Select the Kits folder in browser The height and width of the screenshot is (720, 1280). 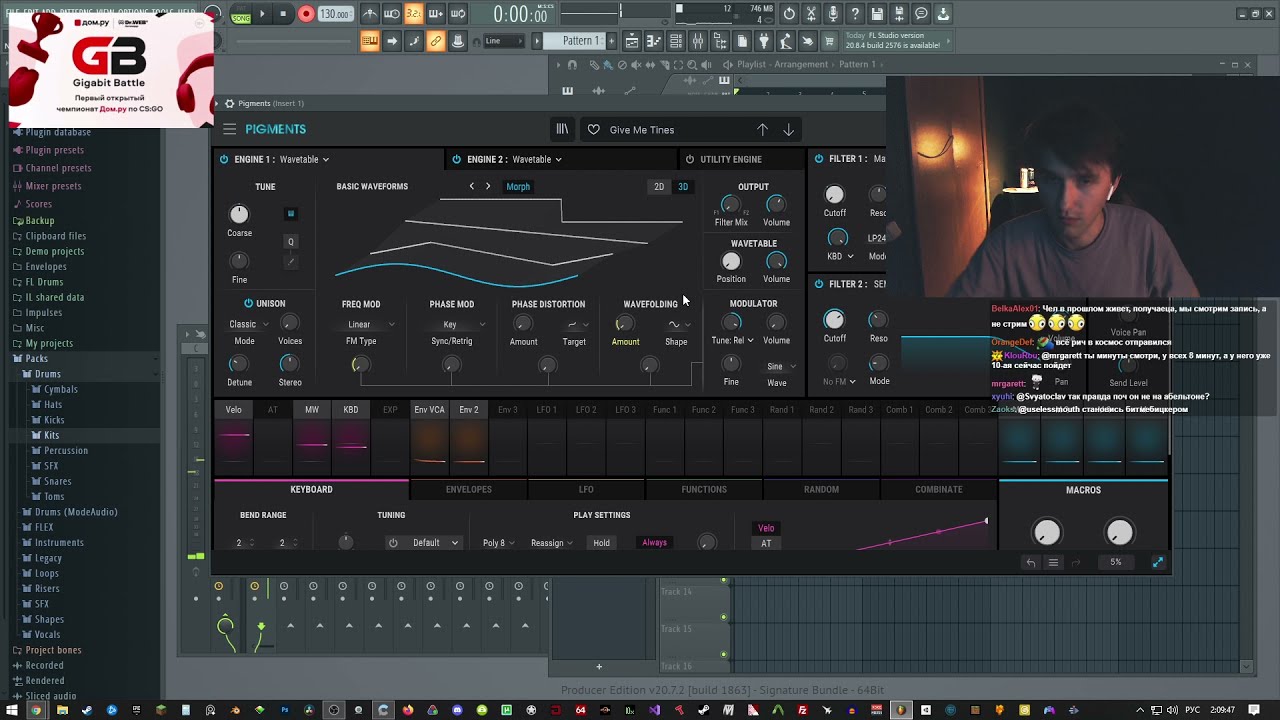(x=51, y=435)
